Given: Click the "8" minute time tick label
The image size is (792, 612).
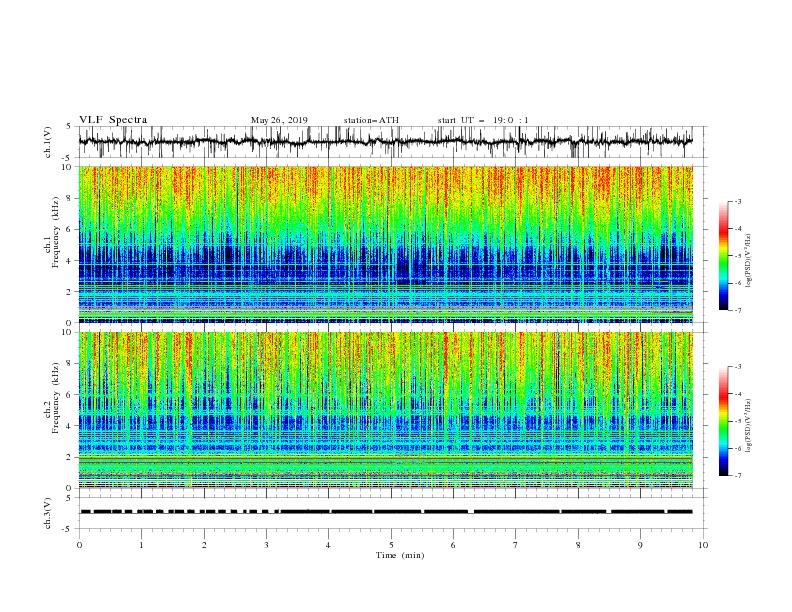Looking at the screenshot, I should click(x=578, y=545).
